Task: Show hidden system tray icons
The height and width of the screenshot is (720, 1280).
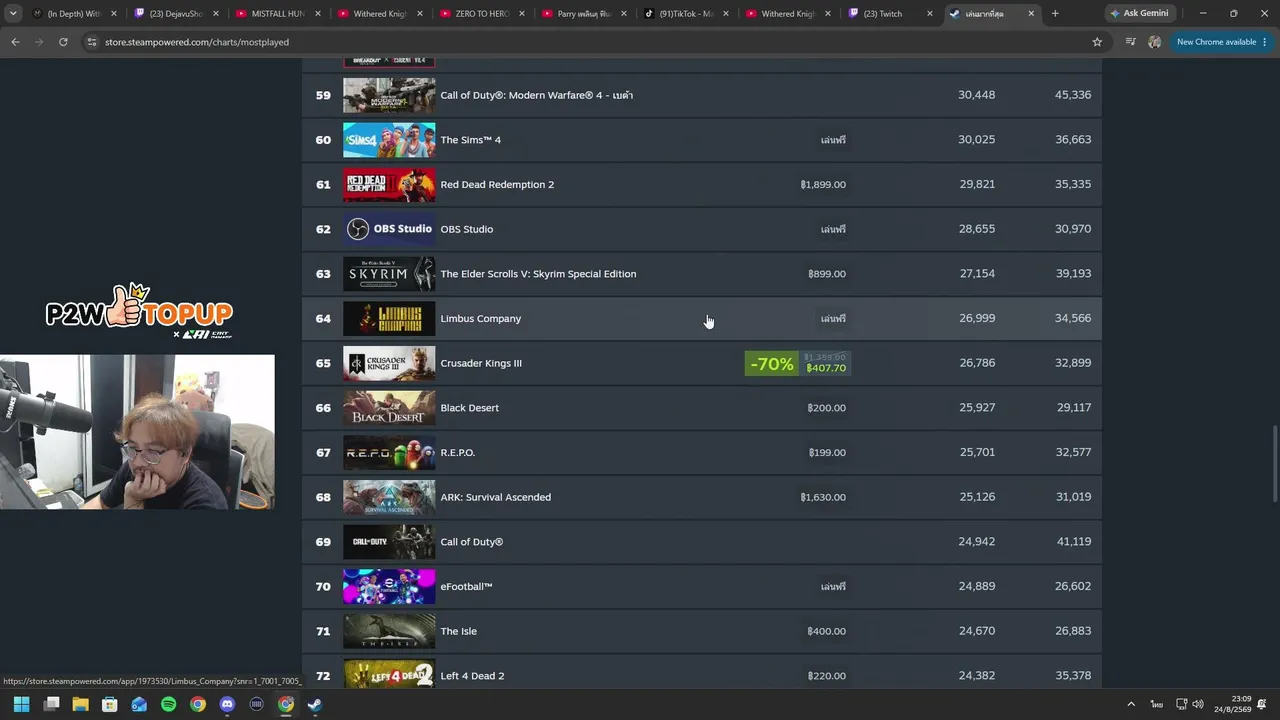Action: point(1131,704)
